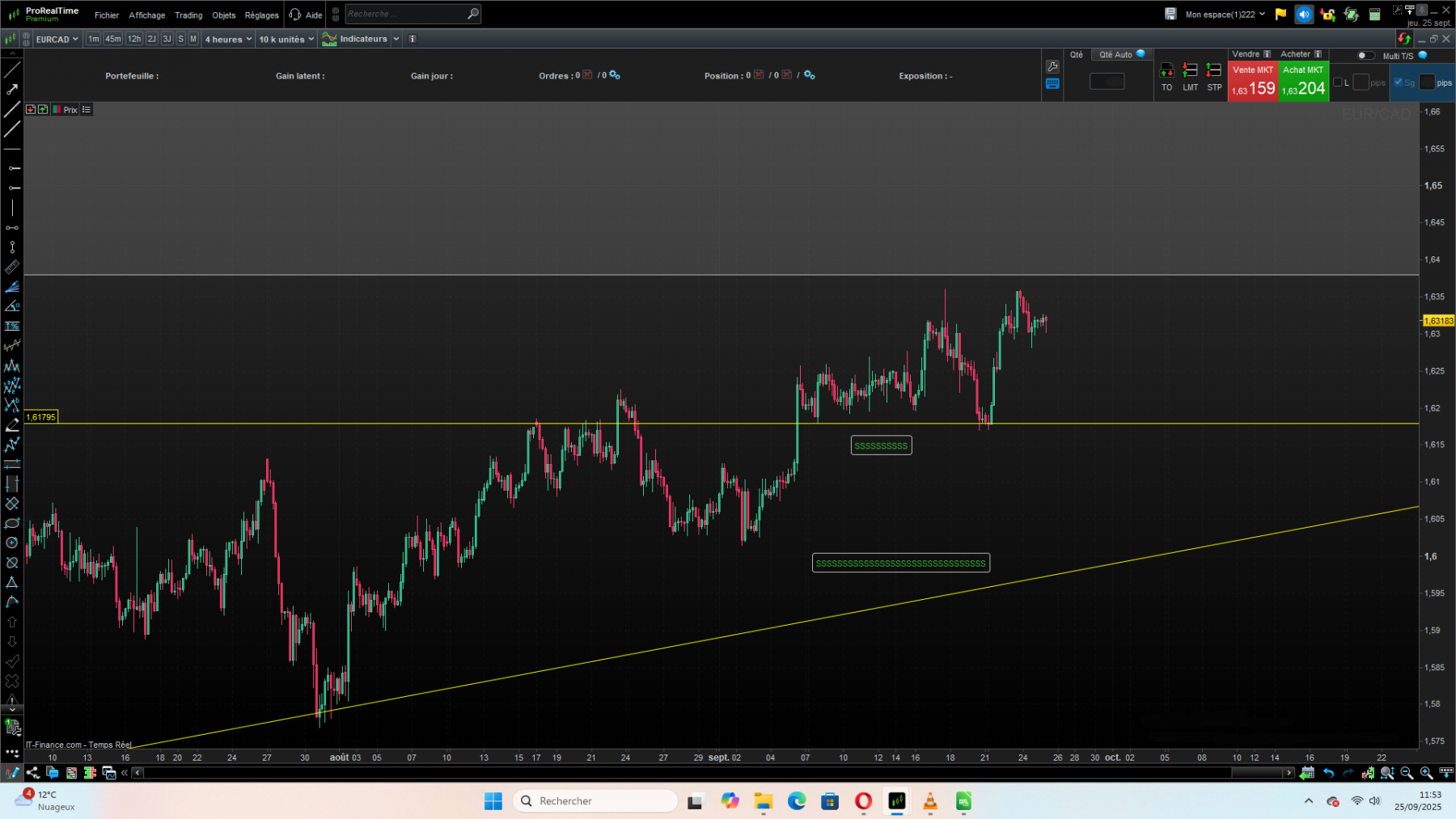Image resolution: width=1456 pixels, height=819 pixels.
Task: Open the Objets menu
Action: click(x=224, y=15)
